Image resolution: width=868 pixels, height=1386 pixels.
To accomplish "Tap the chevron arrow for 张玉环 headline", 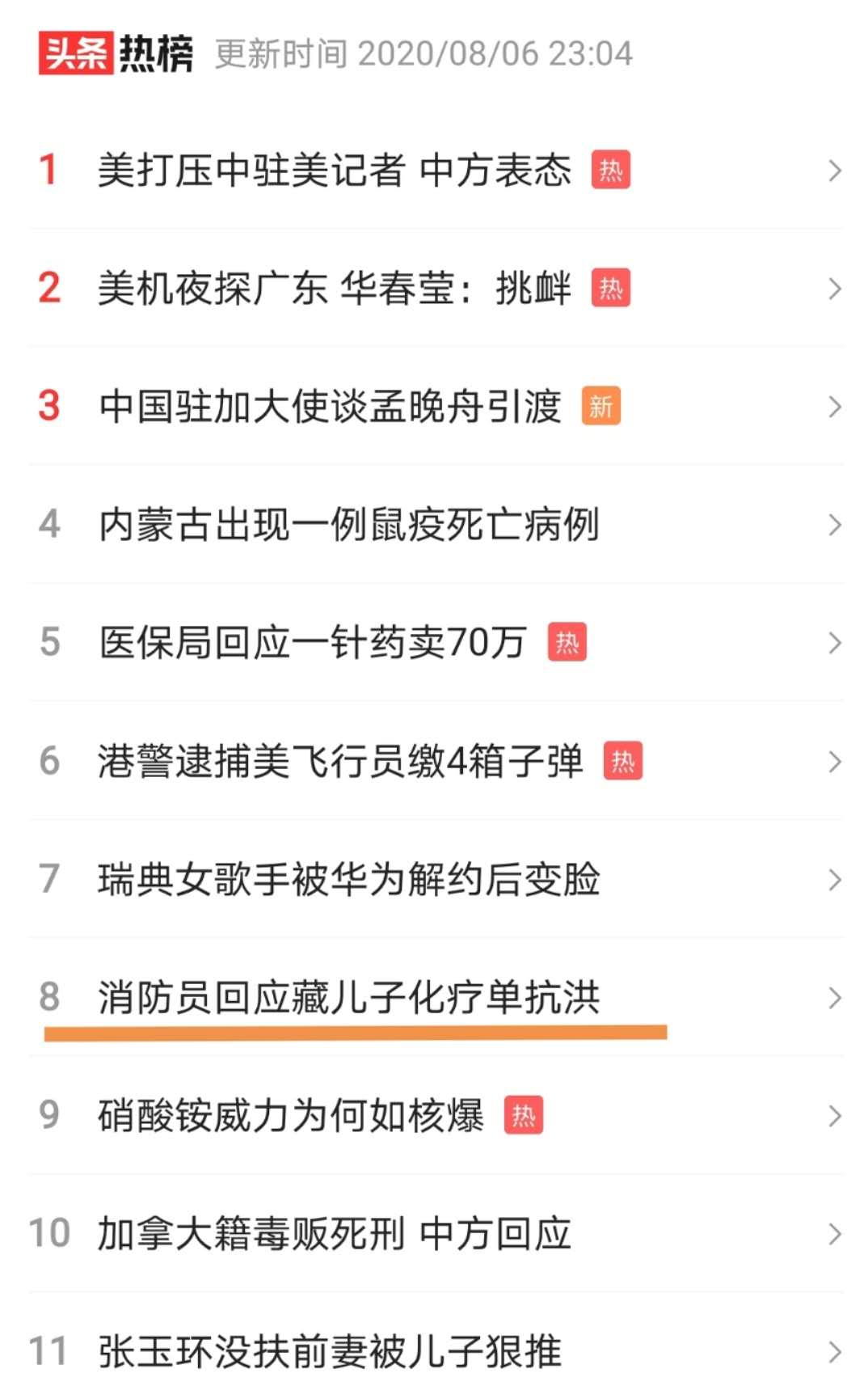I will point(835,1351).
